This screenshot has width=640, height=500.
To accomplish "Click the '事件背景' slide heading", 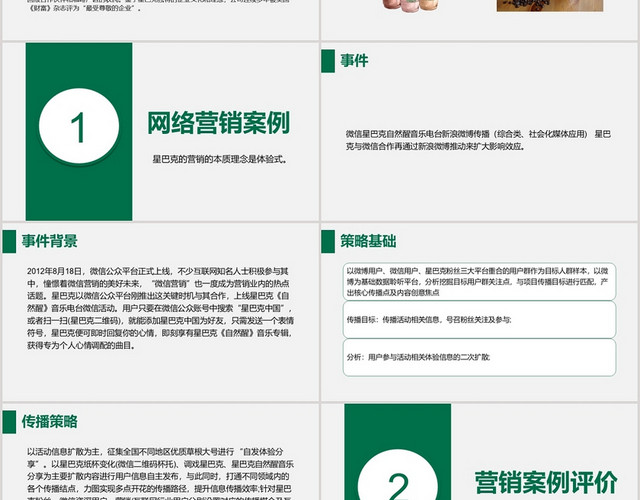I will click(49, 241).
